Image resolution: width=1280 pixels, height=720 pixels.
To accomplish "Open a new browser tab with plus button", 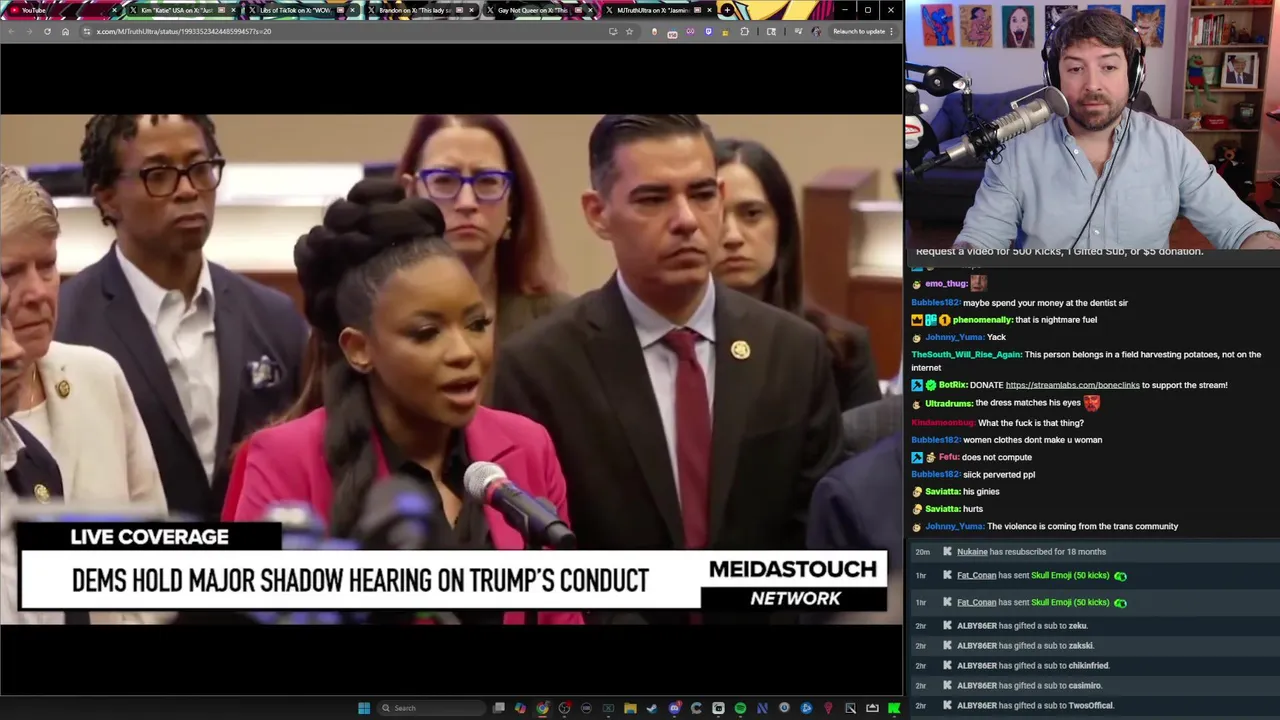I will click(727, 10).
